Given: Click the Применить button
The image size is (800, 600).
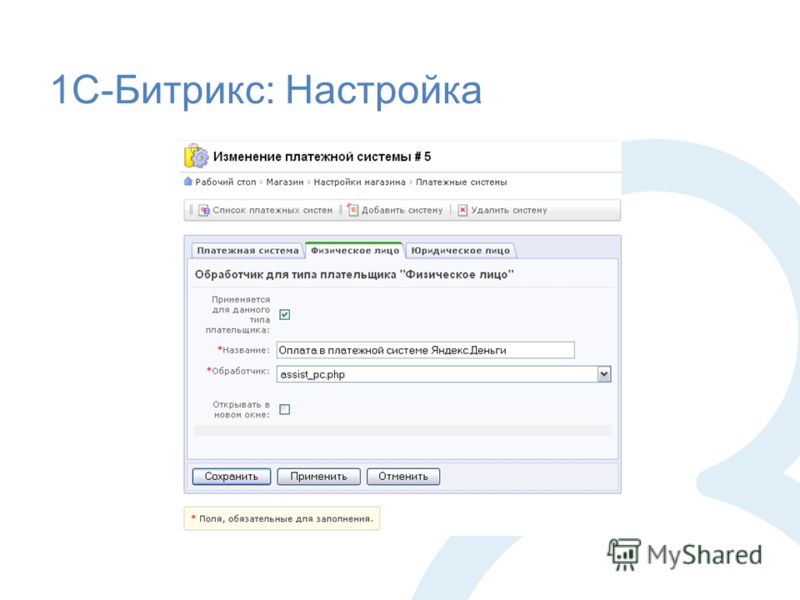Looking at the screenshot, I should pos(318,477).
